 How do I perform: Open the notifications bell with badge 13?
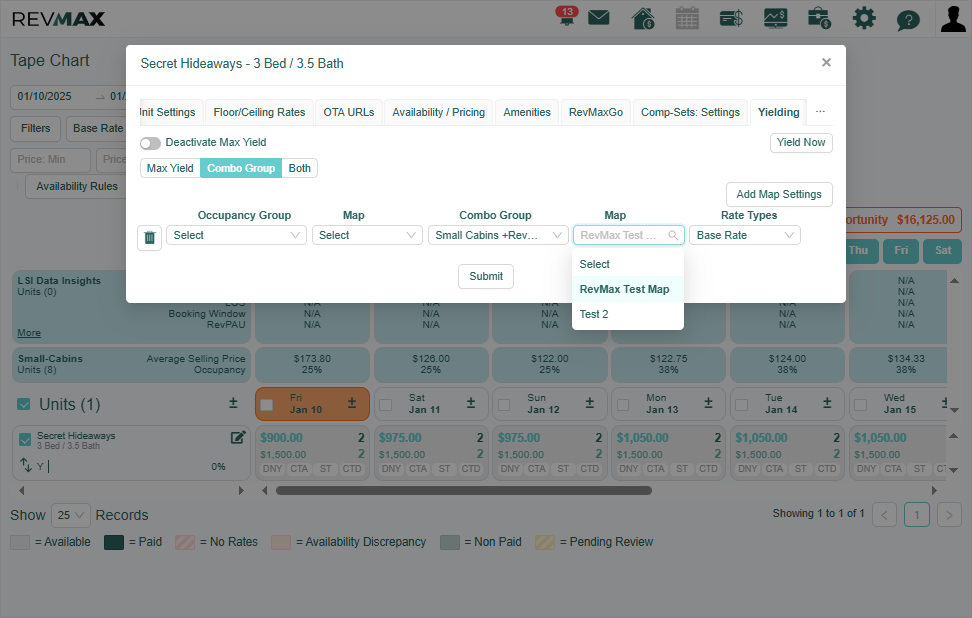566,15
